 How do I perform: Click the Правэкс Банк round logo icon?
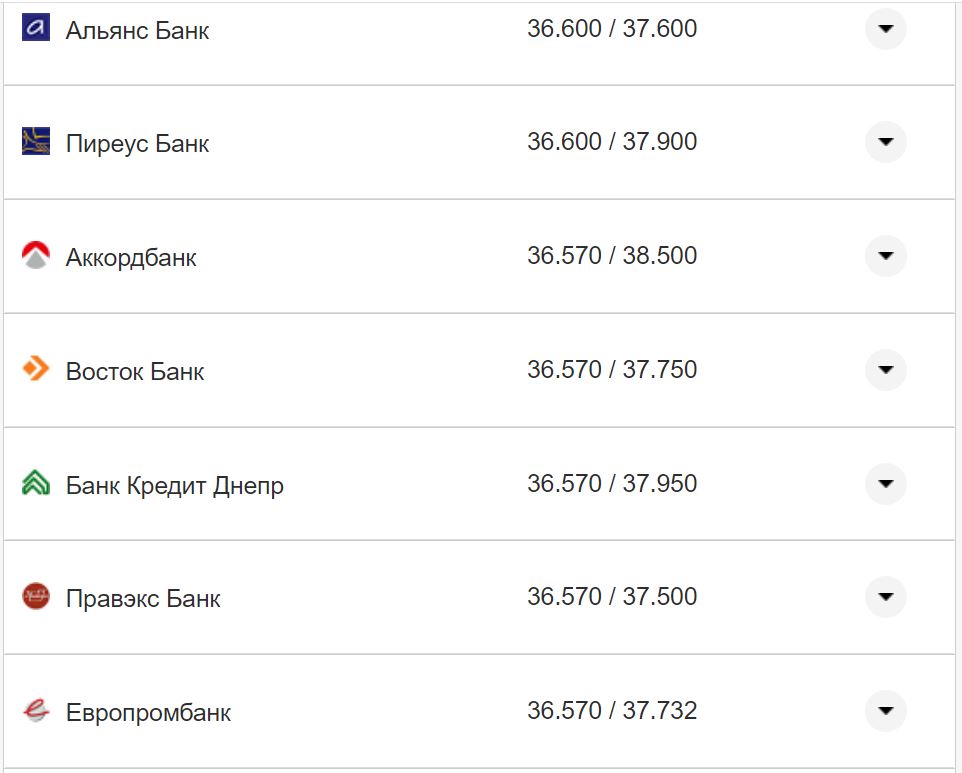(x=35, y=597)
